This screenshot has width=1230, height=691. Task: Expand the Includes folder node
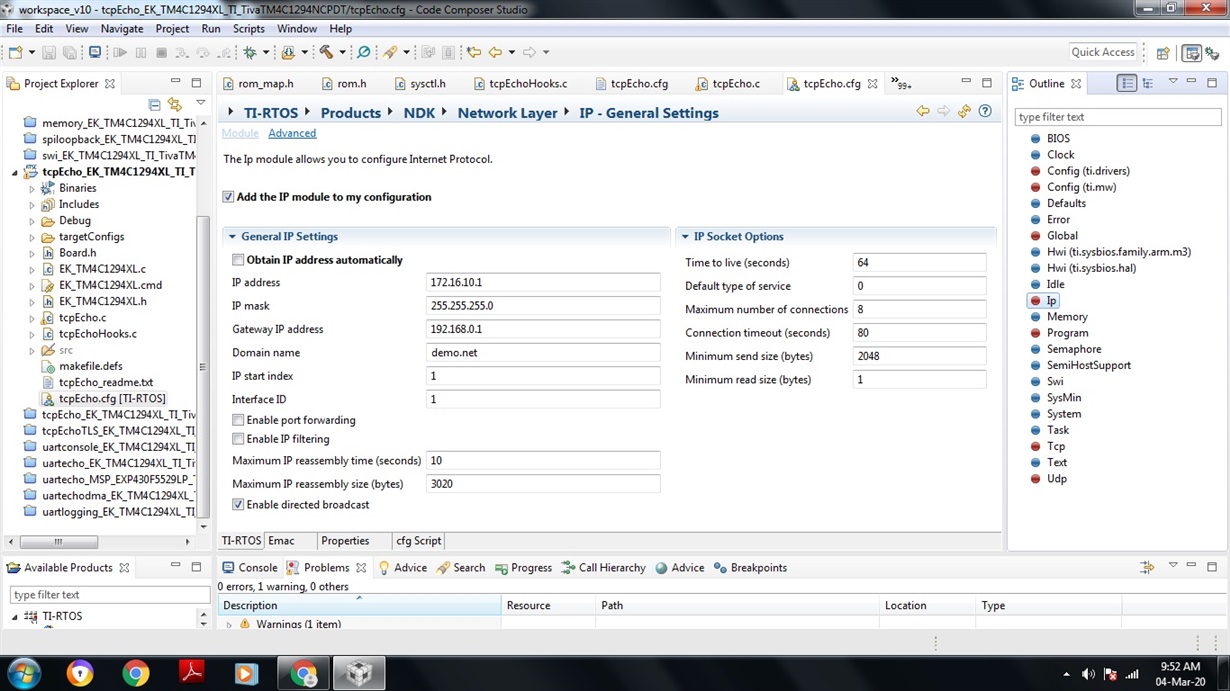pos(32,204)
